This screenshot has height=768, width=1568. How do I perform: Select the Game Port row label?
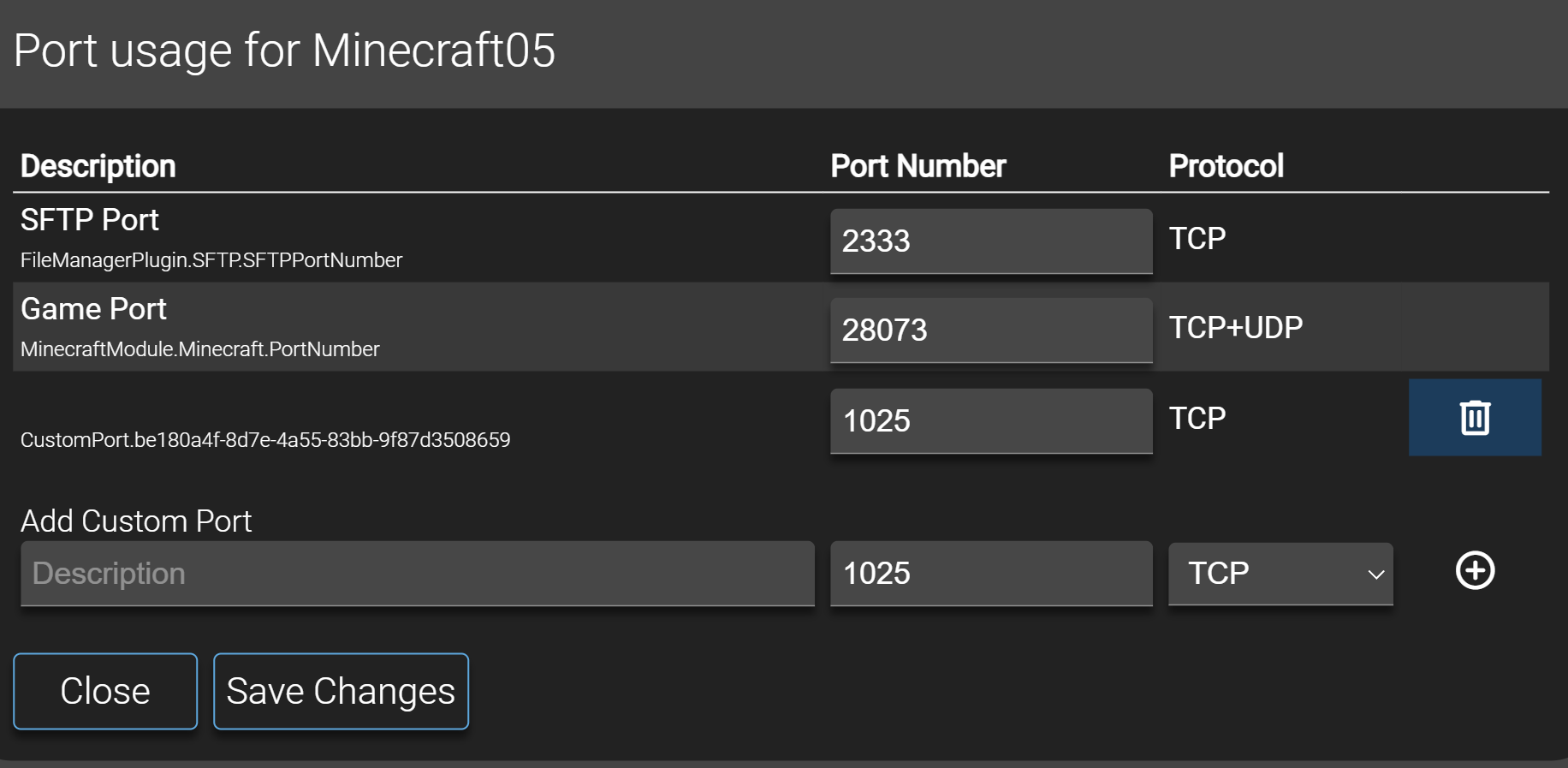(93, 309)
